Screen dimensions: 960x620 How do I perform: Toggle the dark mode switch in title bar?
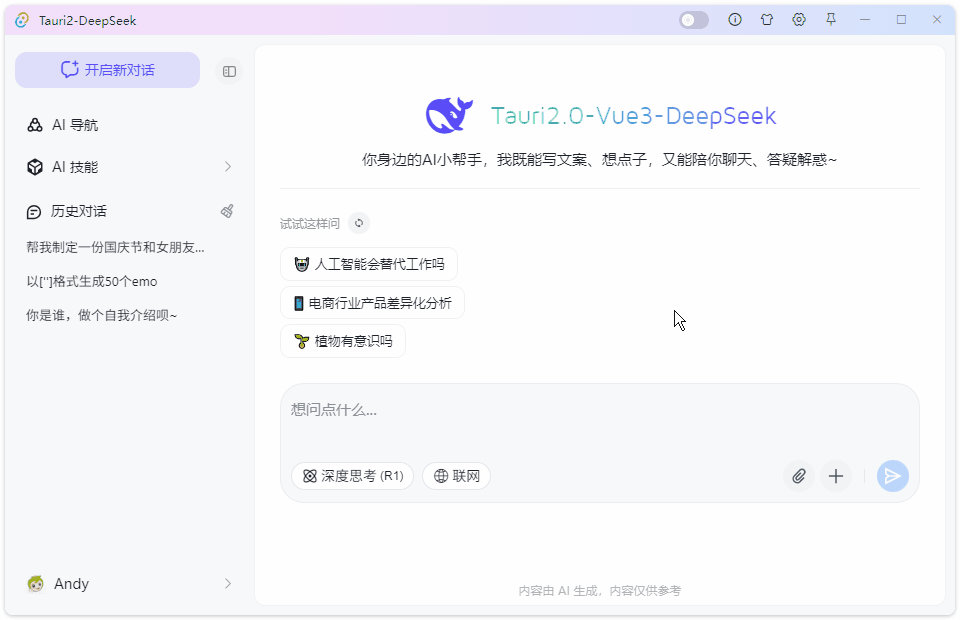tap(694, 20)
